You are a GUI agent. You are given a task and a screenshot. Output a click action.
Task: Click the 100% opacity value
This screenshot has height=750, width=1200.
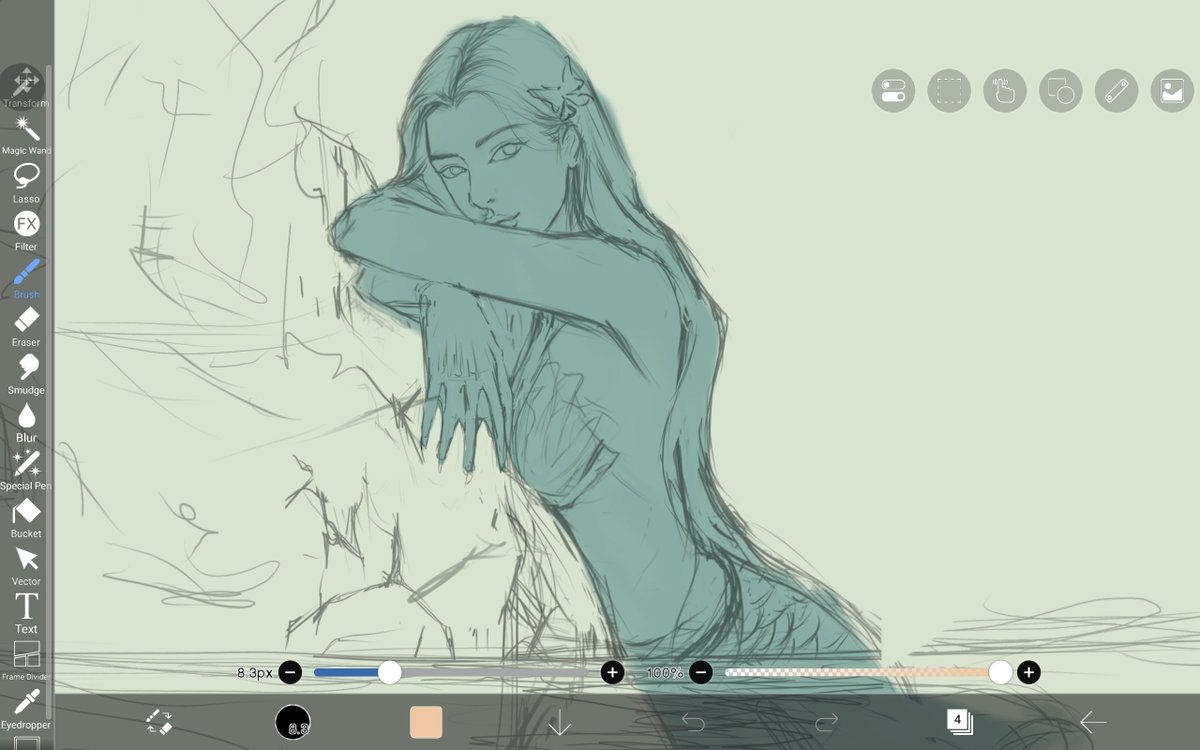pyautogui.click(x=665, y=673)
